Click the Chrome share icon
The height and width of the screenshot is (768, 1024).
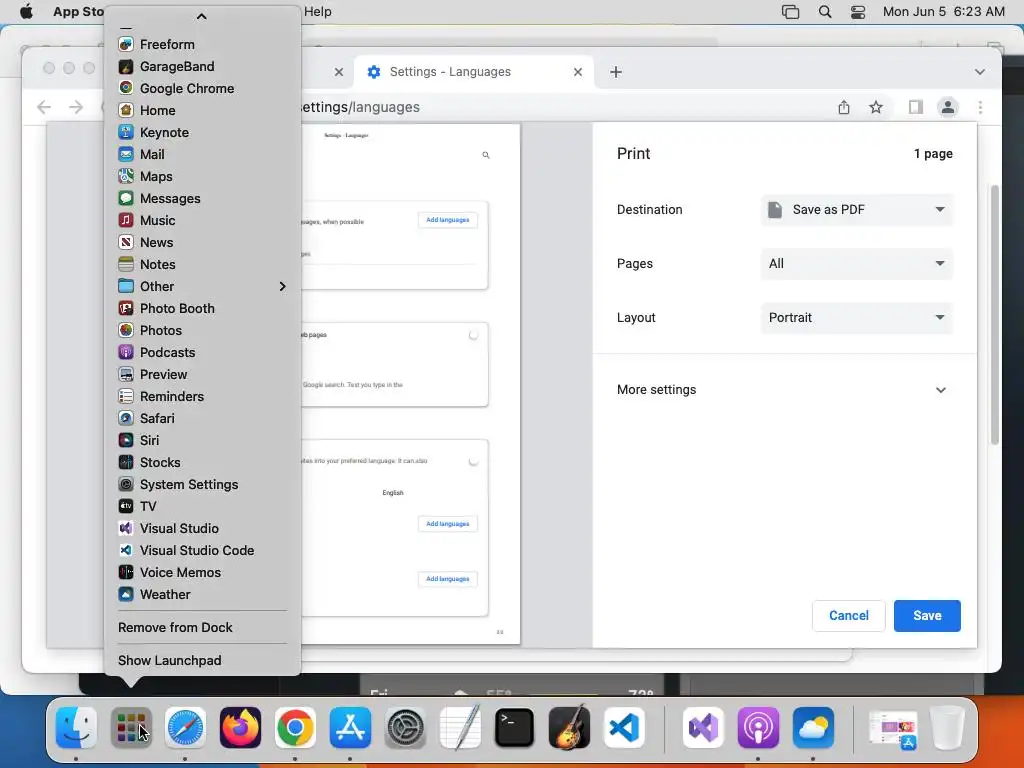844,107
